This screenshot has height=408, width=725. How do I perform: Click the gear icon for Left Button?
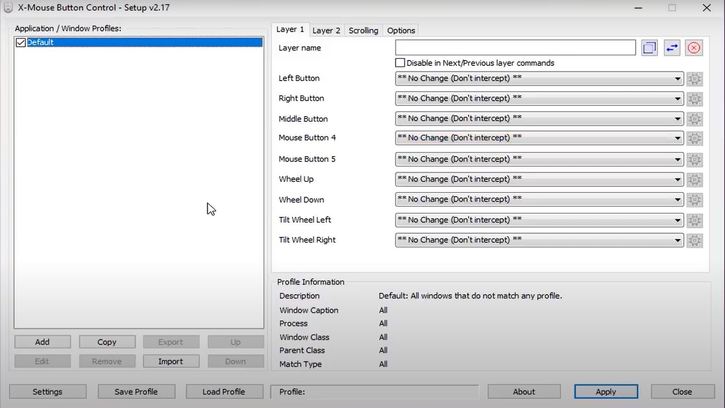[x=694, y=79]
